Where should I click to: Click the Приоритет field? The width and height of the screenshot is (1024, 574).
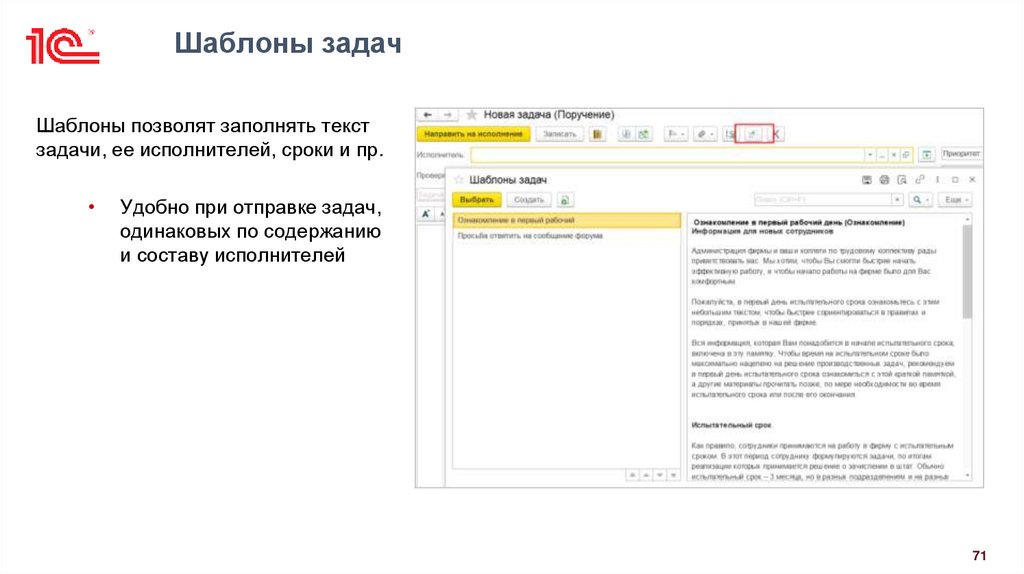[x=961, y=153]
